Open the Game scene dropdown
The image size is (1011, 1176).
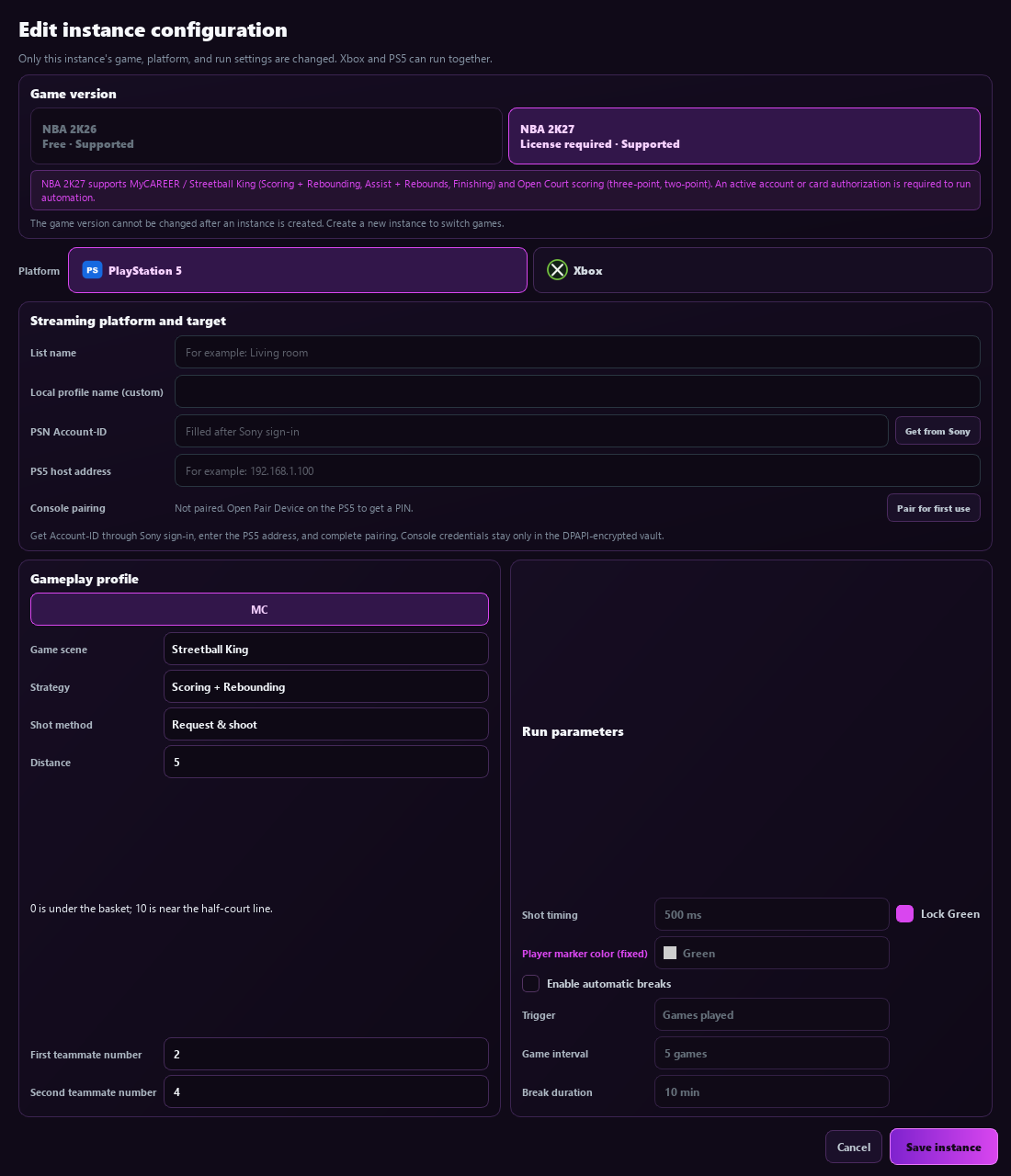[x=326, y=649]
